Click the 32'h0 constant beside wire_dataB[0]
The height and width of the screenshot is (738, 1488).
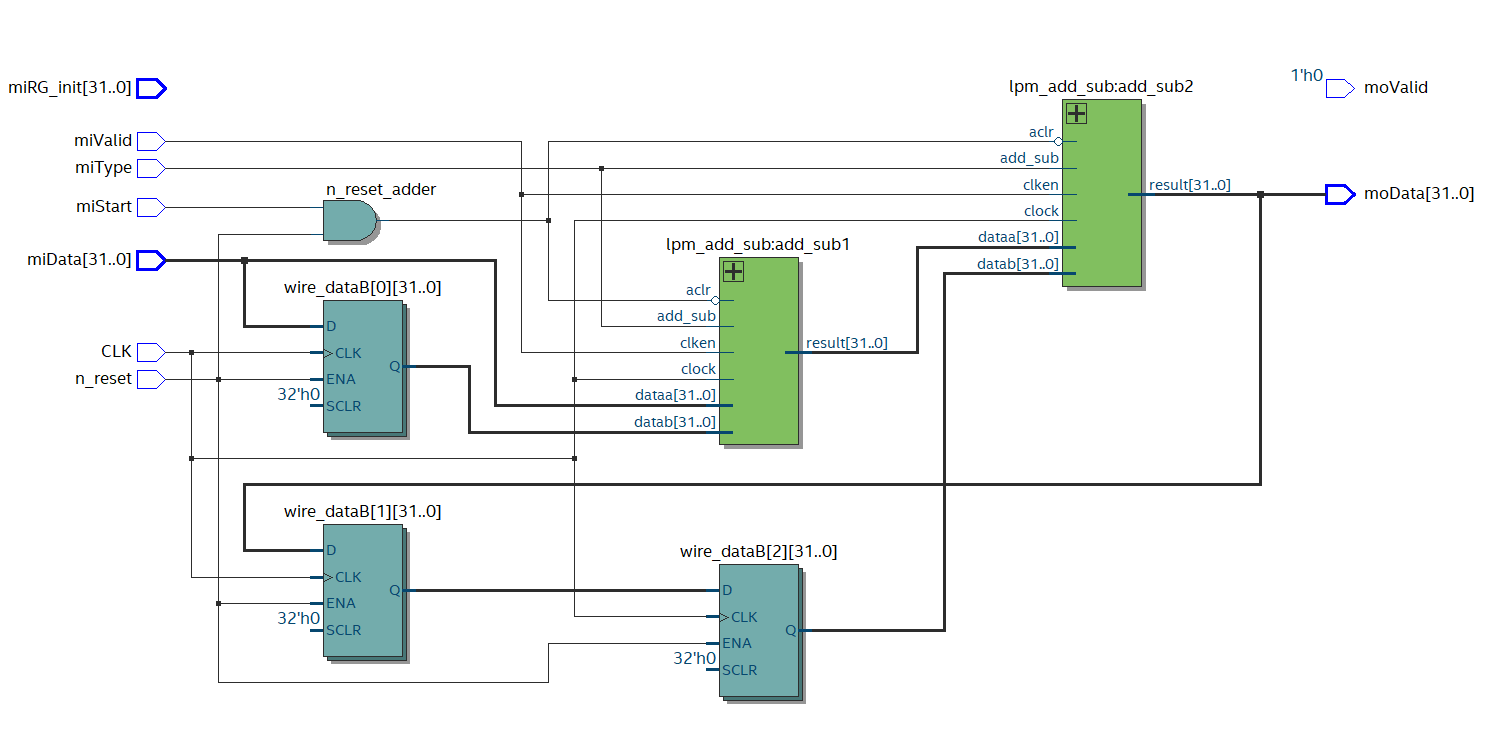pyautogui.click(x=298, y=394)
